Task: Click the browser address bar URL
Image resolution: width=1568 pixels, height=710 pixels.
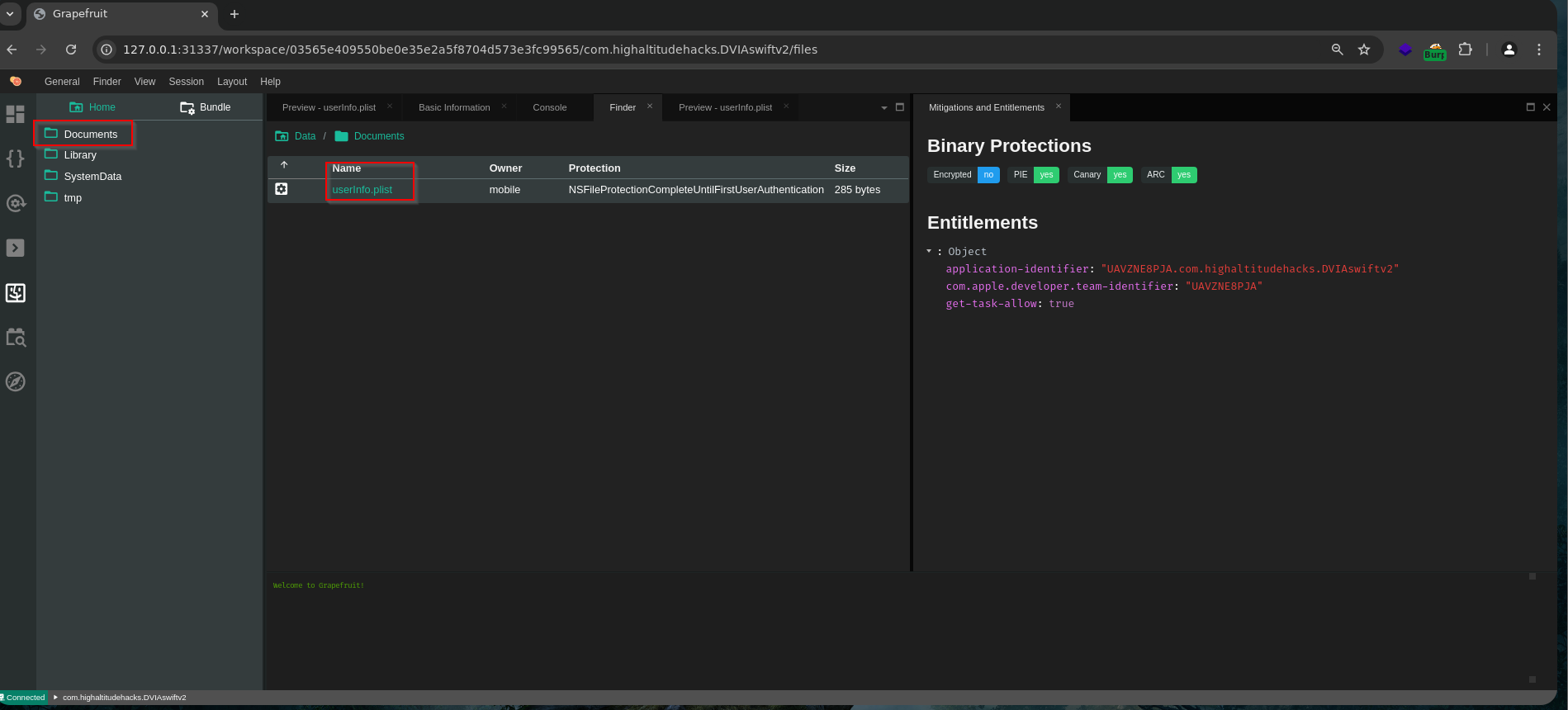Action: click(470, 50)
